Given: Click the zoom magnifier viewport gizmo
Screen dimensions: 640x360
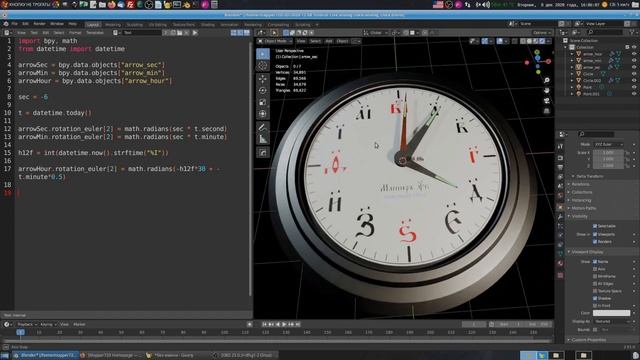Looking at the screenshot, I should [547, 80].
